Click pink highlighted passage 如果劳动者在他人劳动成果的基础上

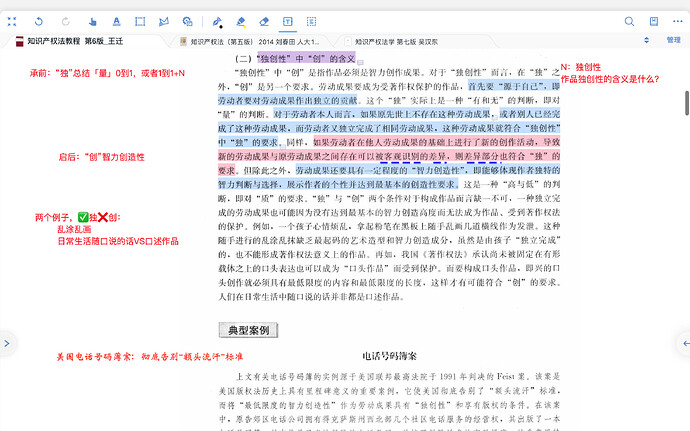coord(389,156)
